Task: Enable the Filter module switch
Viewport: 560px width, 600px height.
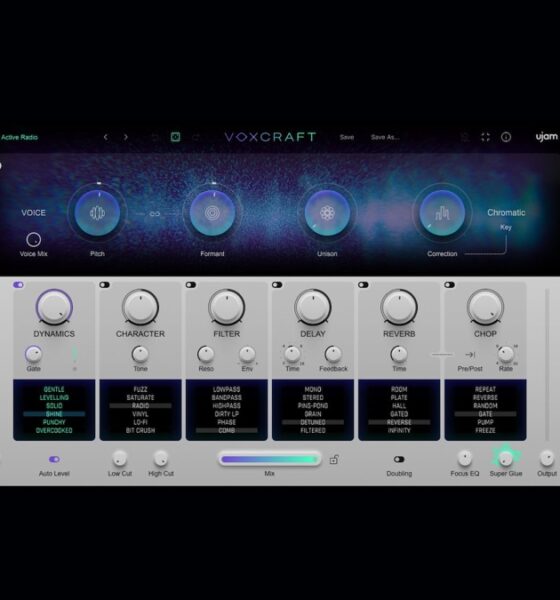Action: point(191,285)
